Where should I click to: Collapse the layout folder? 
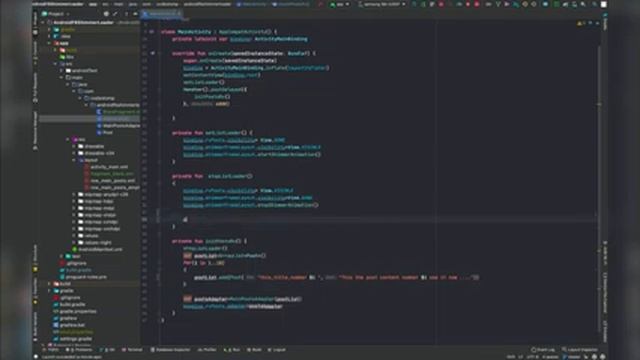[x=74, y=160]
